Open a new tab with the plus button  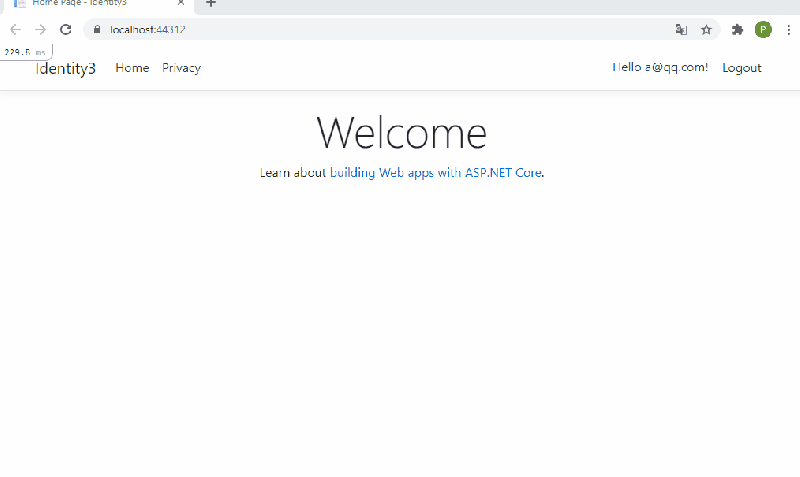pyautogui.click(x=211, y=4)
